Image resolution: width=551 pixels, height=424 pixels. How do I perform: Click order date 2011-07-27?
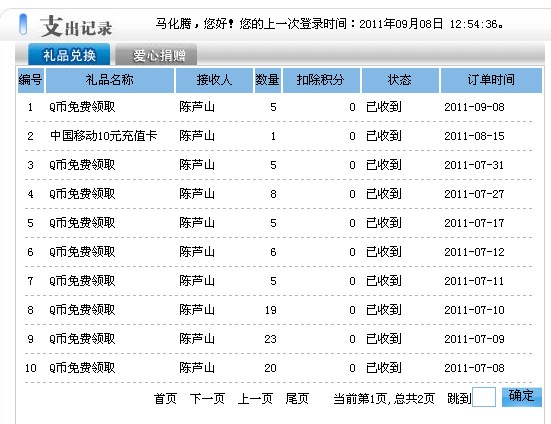(x=474, y=194)
